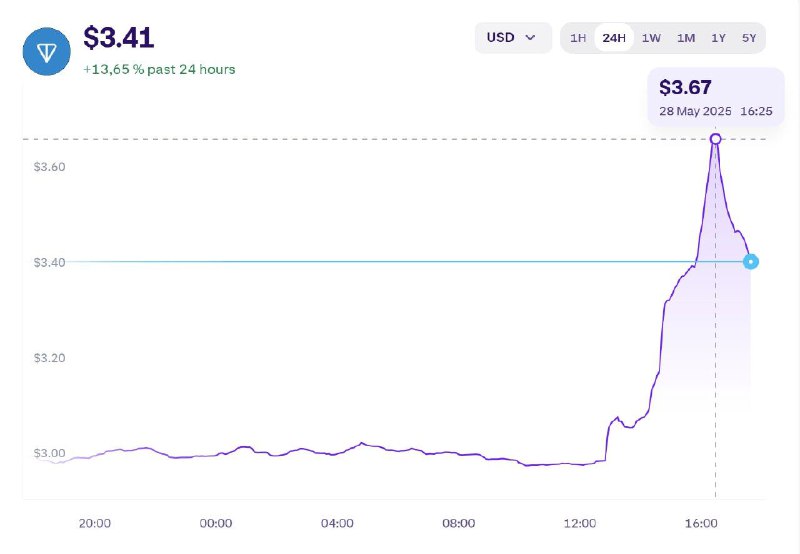Switch chart to 1M range
The height and width of the screenshot is (554, 800).
coord(686,38)
